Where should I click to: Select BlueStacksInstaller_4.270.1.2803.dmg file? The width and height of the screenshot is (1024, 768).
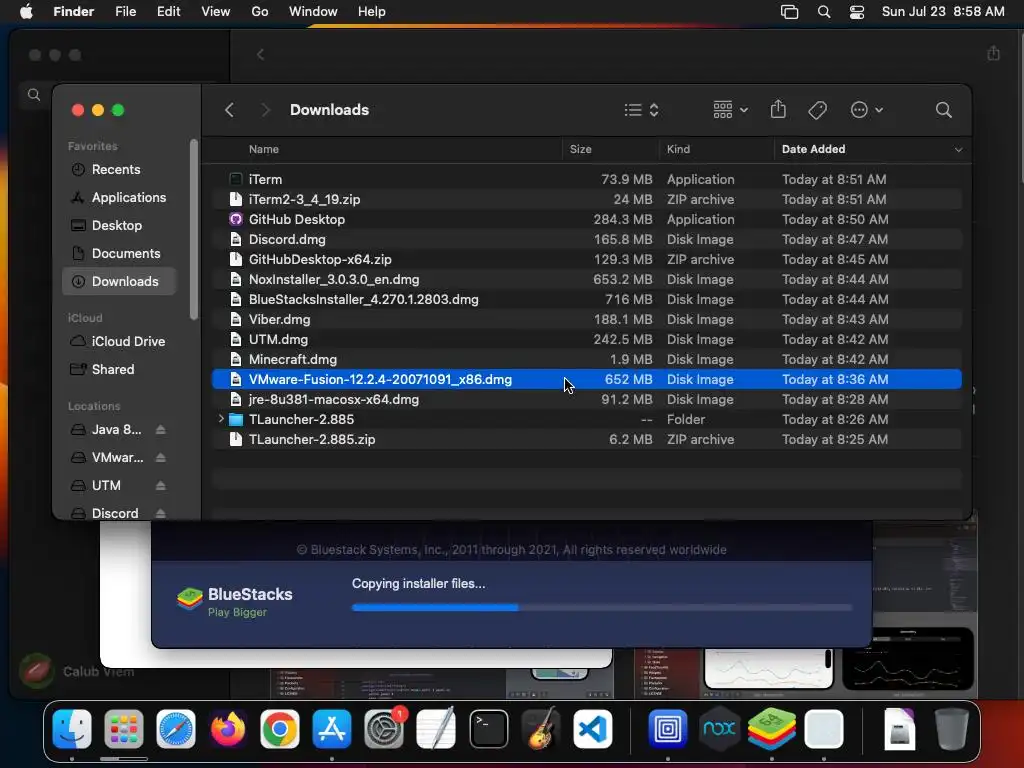586,300
